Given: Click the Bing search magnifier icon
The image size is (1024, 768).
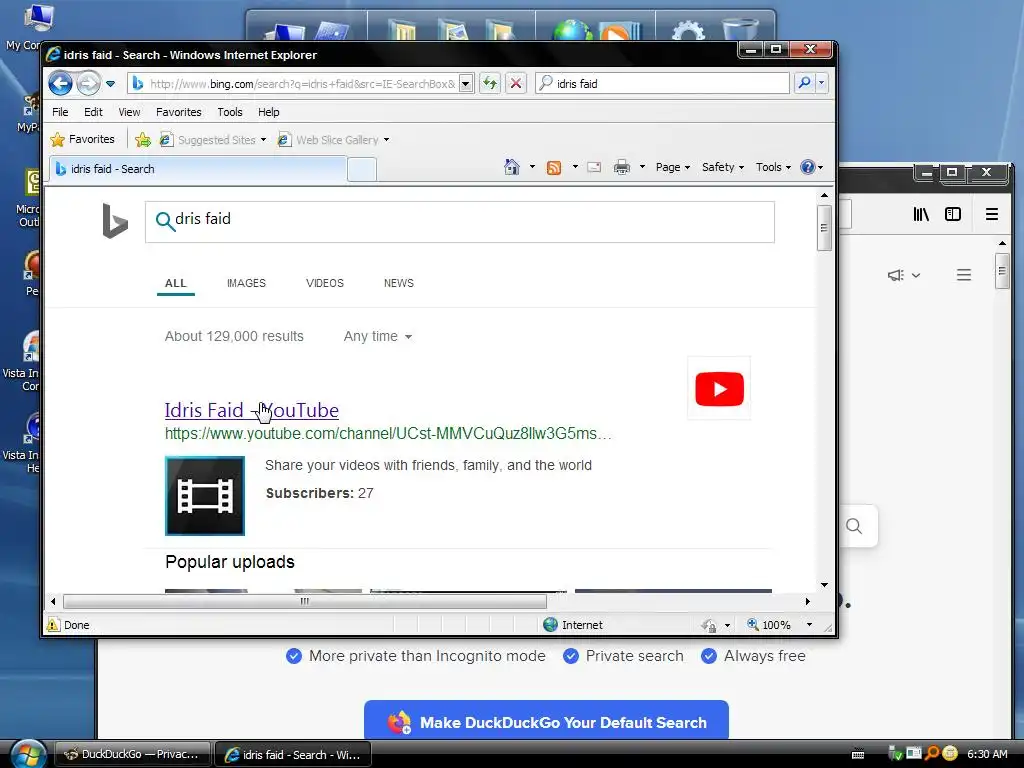Looking at the screenshot, I should pos(165,221).
